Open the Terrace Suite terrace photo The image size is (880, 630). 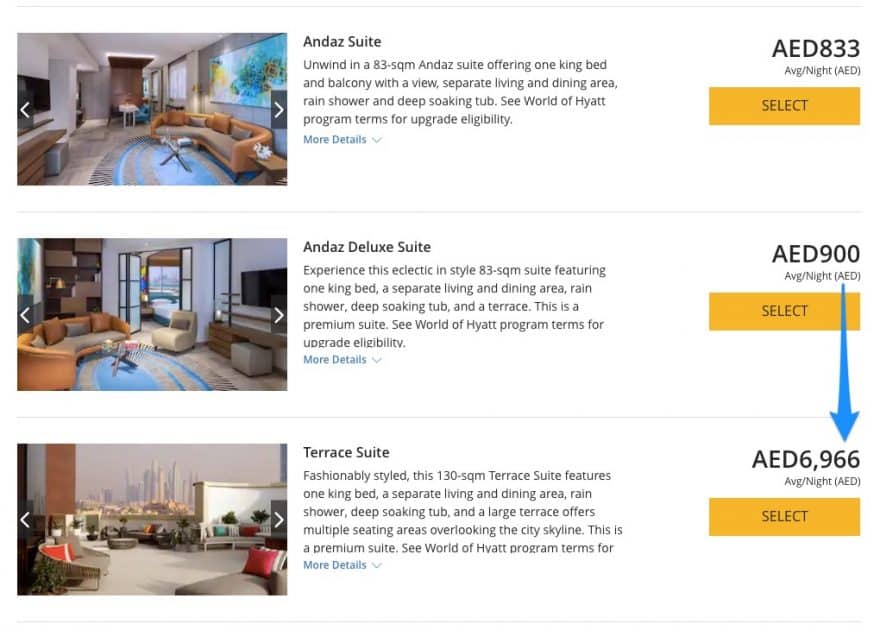click(152, 519)
